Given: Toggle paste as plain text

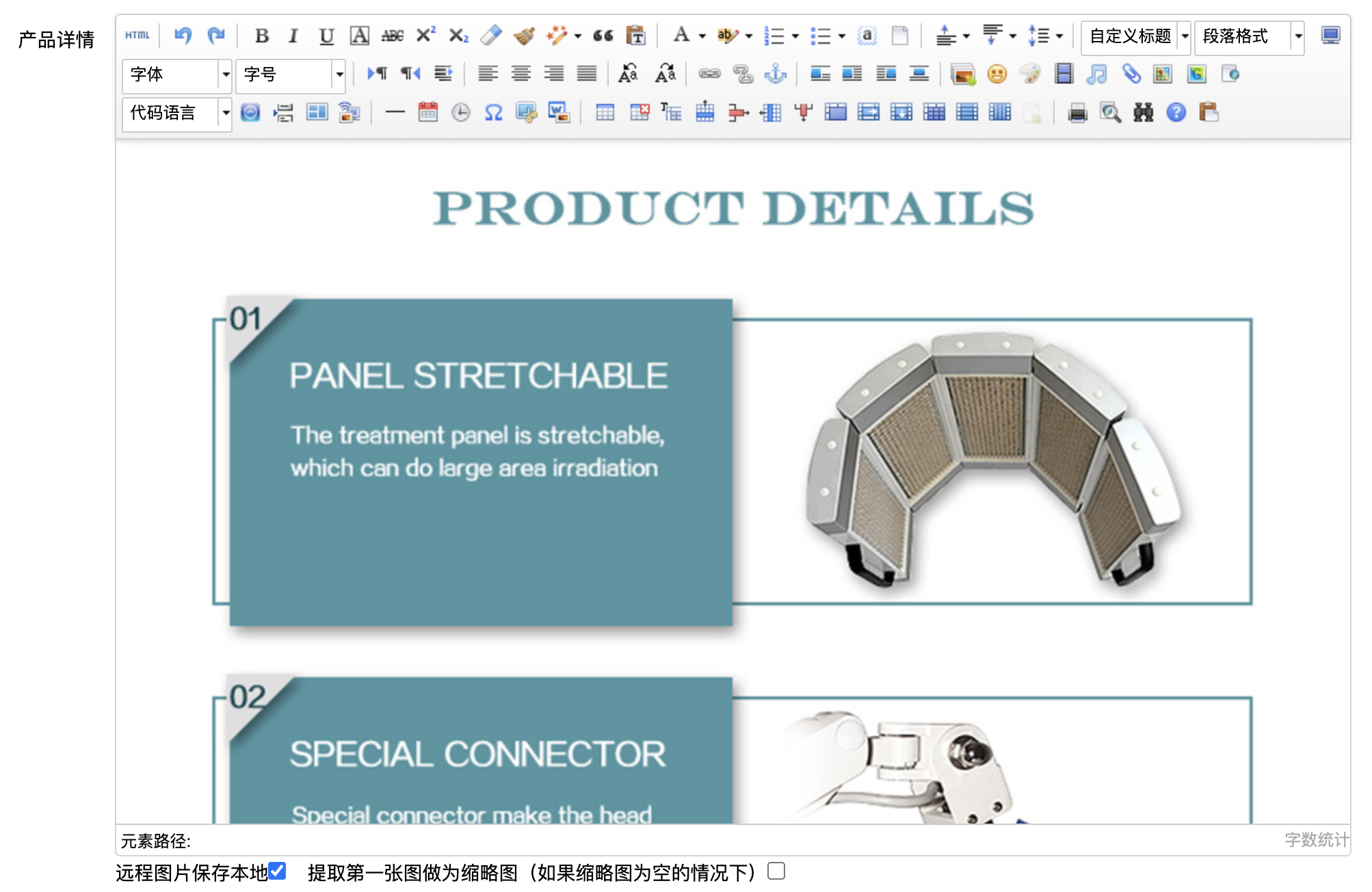Looking at the screenshot, I should pyautogui.click(x=635, y=35).
